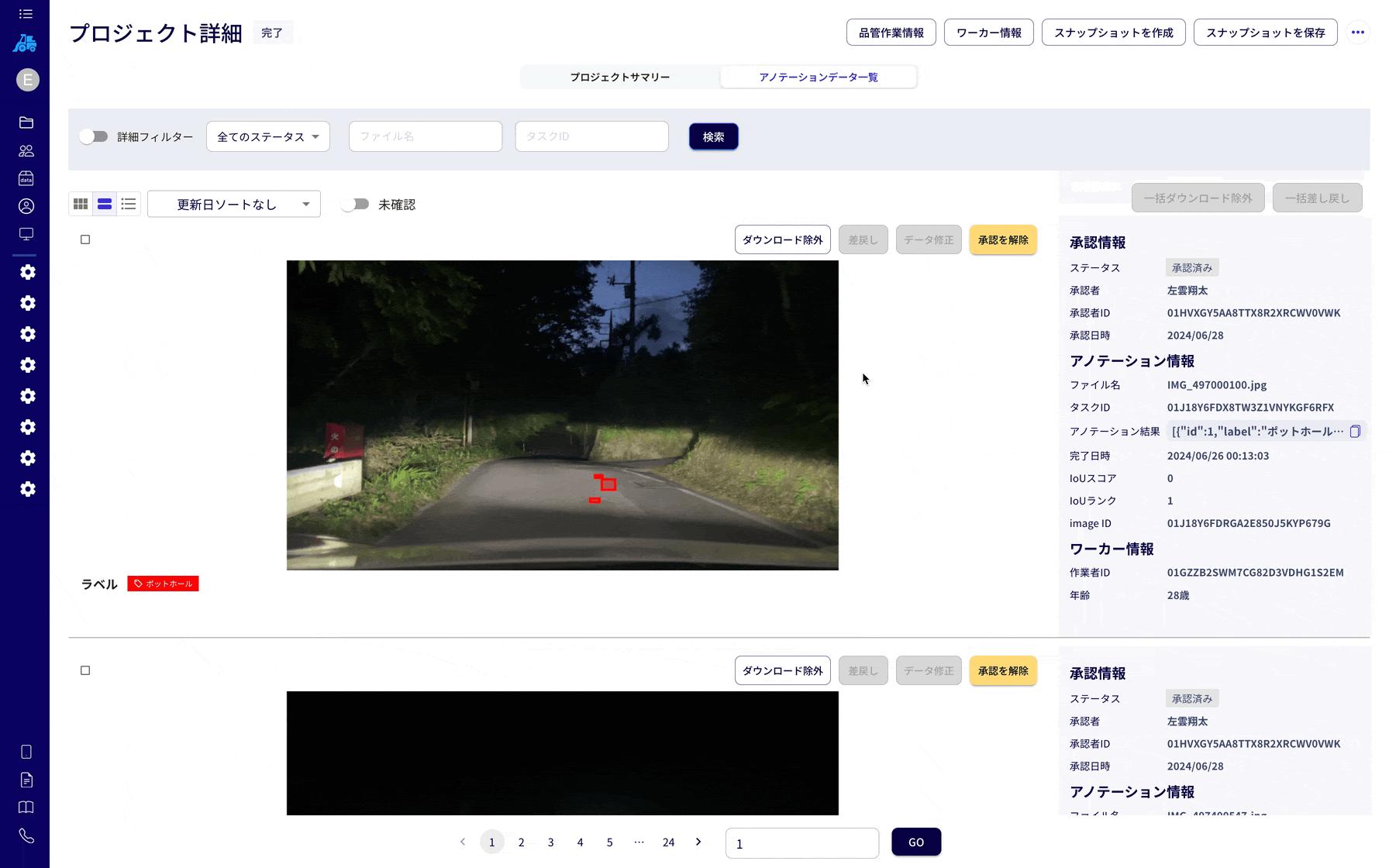Switch to grid view layout
Screen dimensions: 1389x868
click(x=81, y=204)
